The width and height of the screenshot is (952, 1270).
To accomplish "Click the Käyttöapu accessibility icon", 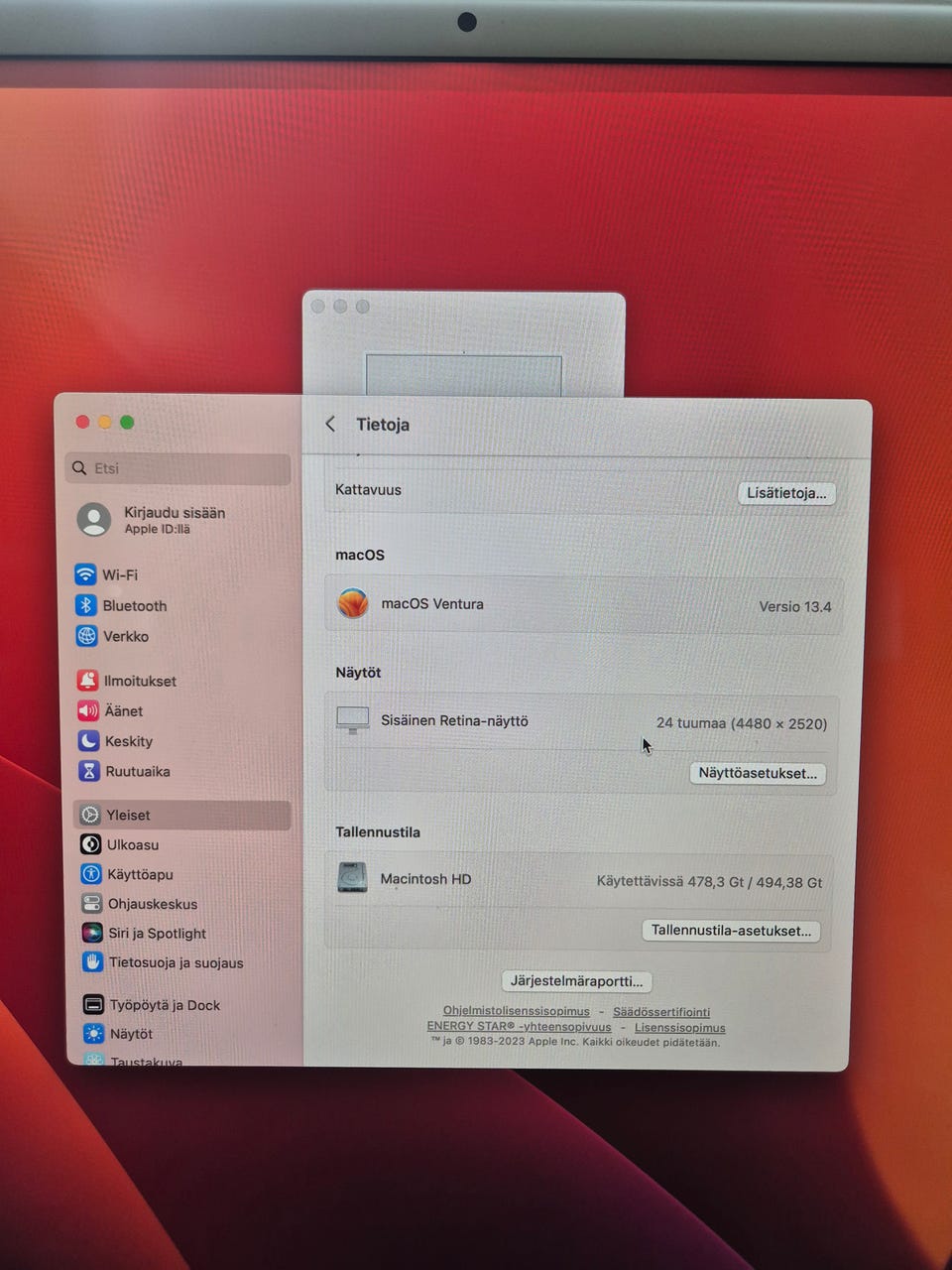I will point(91,874).
